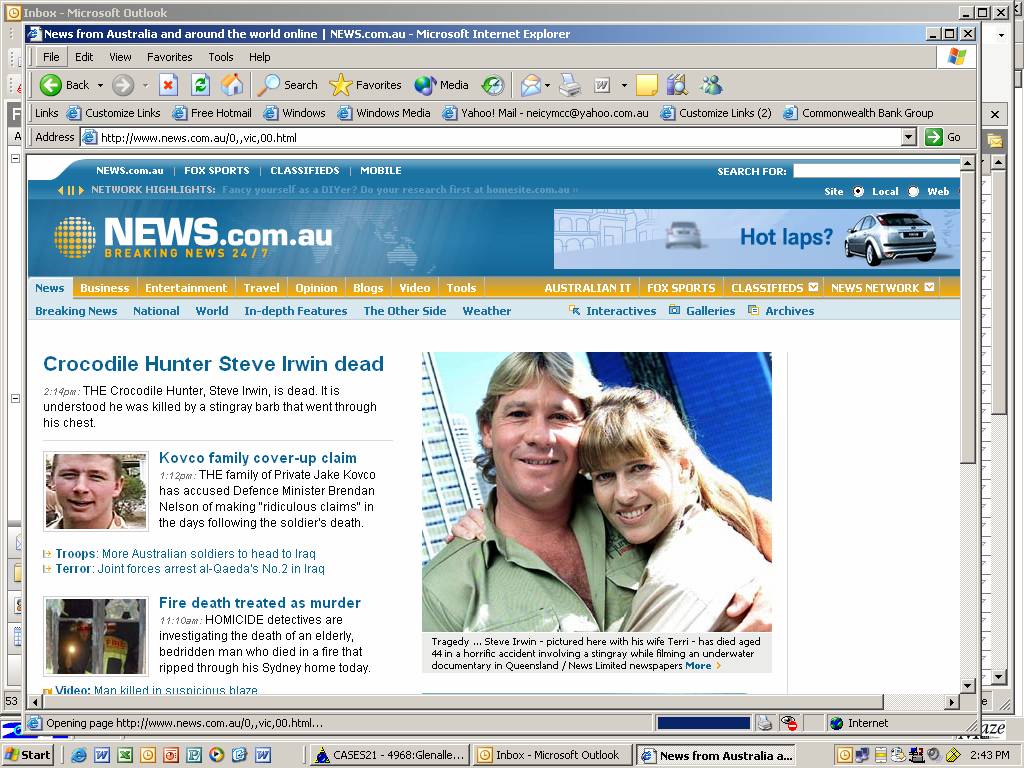Open the Entertainment tab

tap(186, 288)
